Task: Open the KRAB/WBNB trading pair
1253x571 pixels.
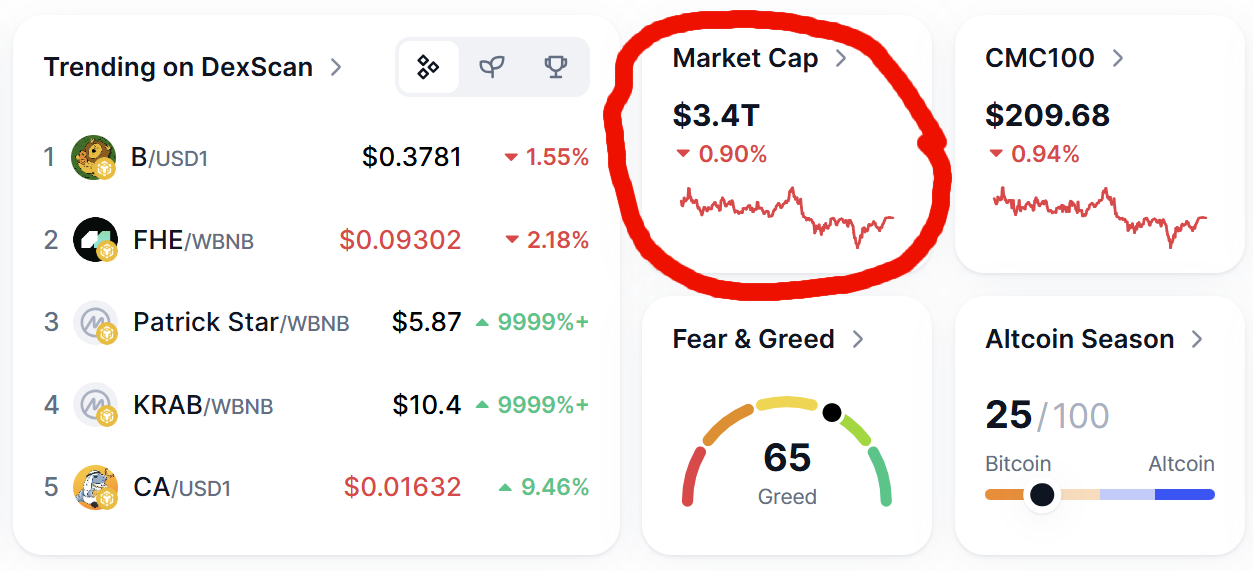Action: [x=203, y=405]
